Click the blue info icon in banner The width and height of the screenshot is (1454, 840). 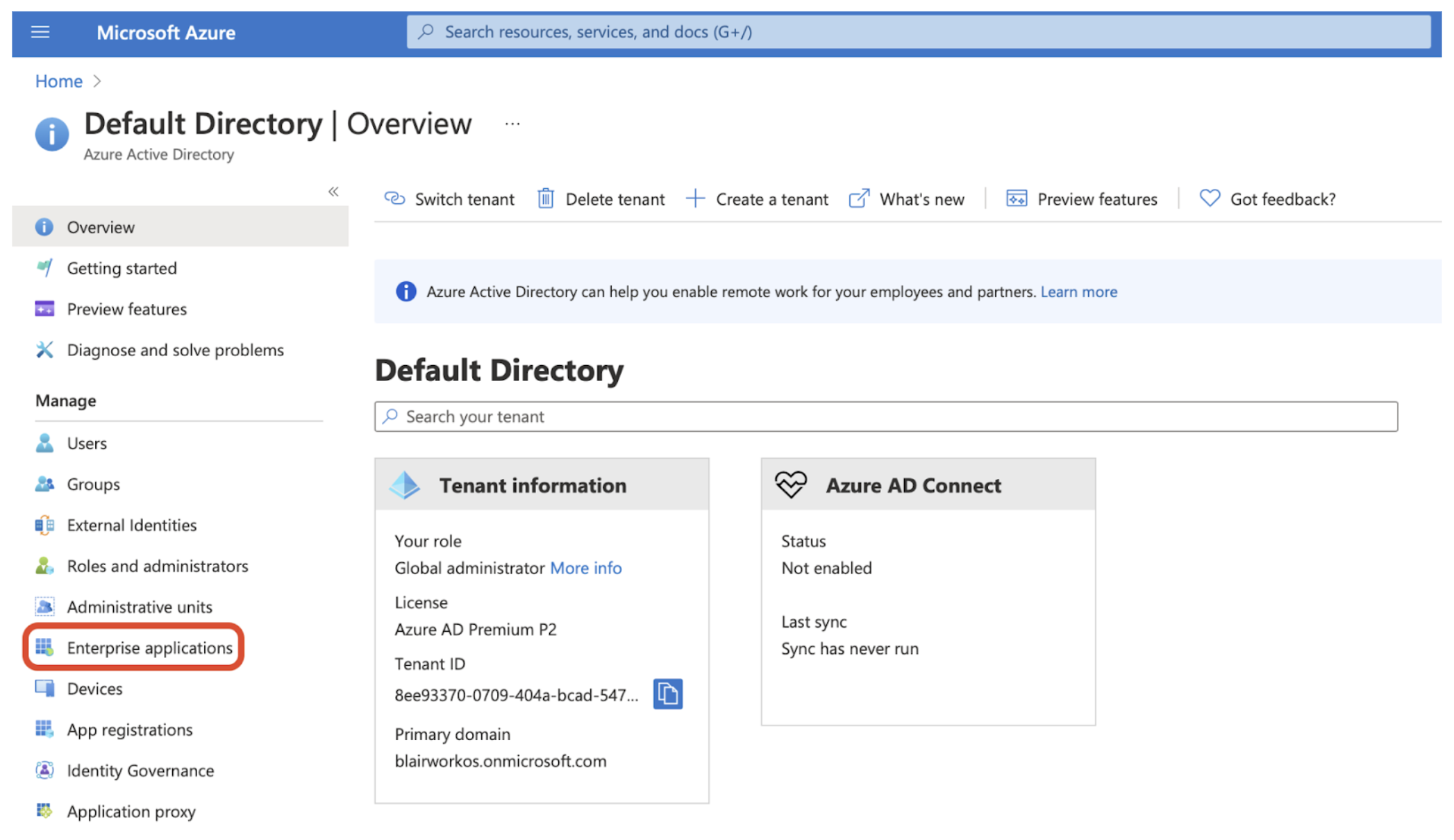pos(406,292)
